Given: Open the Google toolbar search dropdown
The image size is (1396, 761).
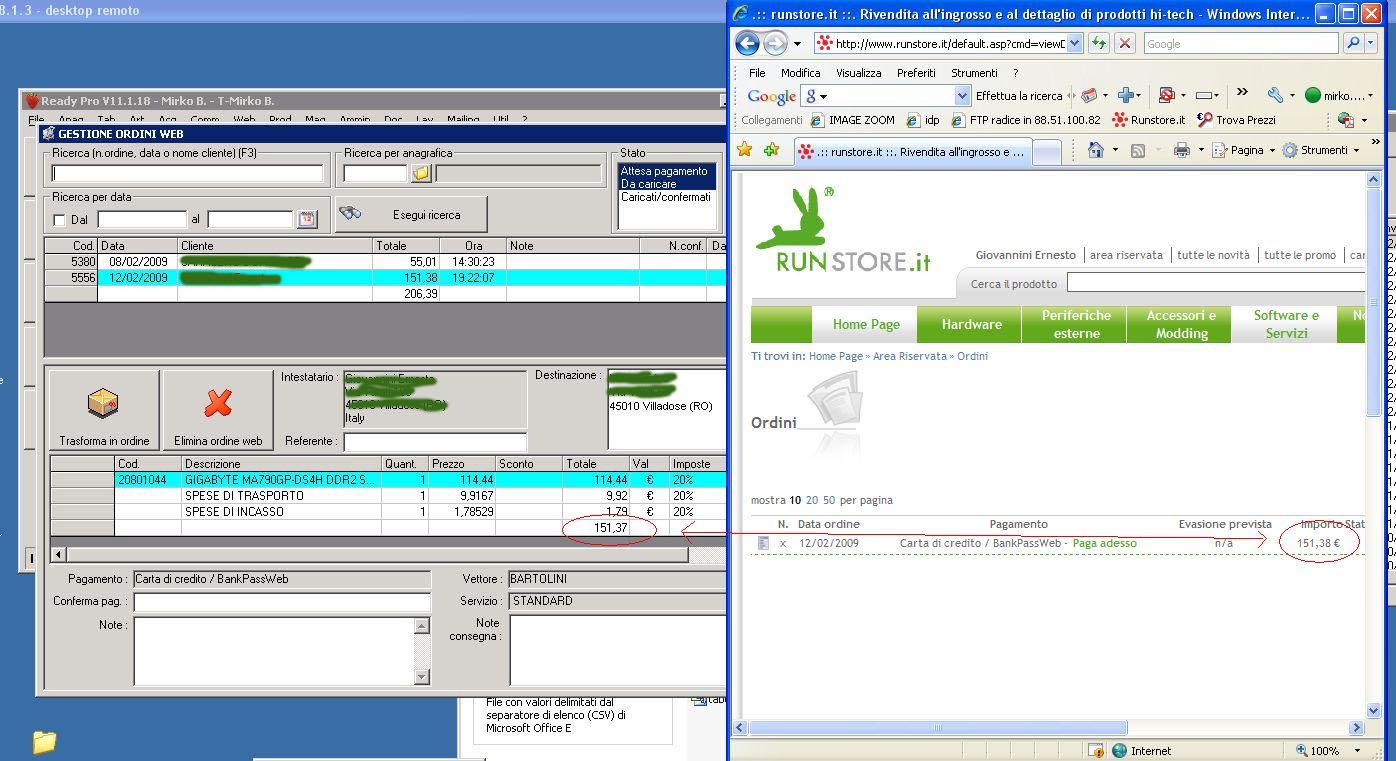Looking at the screenshot, I should [962, 96].
